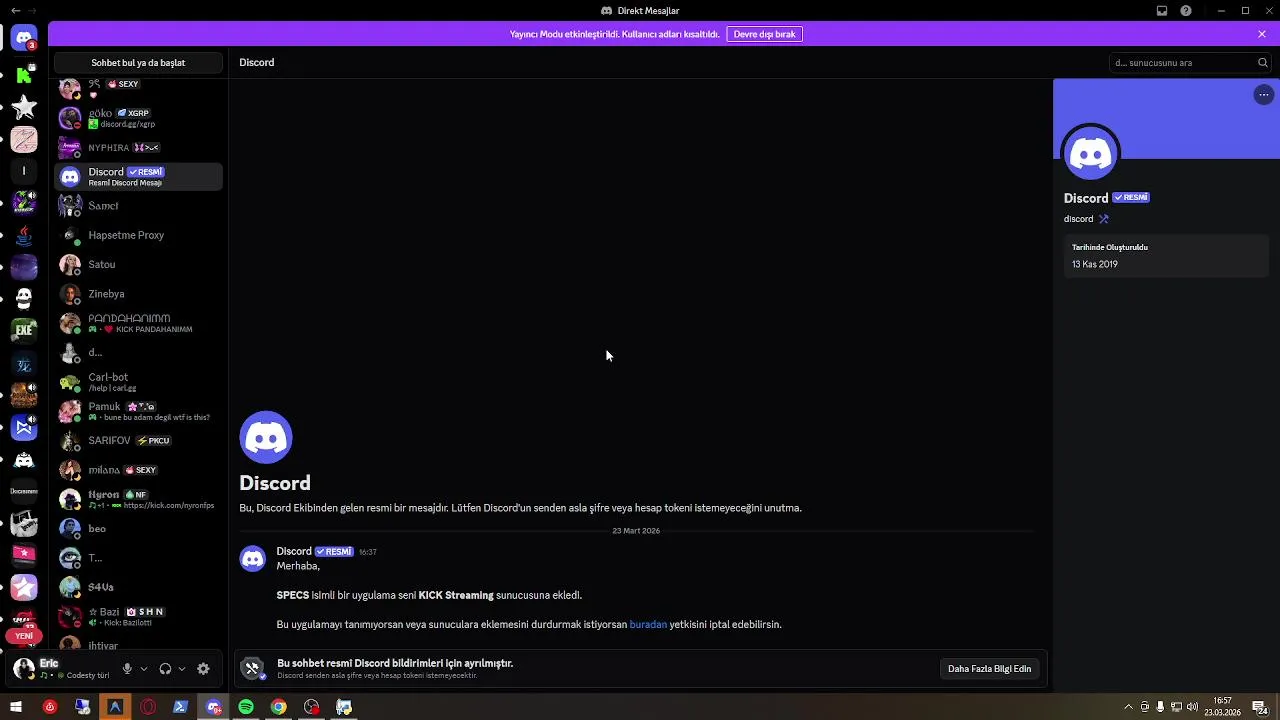
Task: Open milana direct message
Action: (138, 470)
